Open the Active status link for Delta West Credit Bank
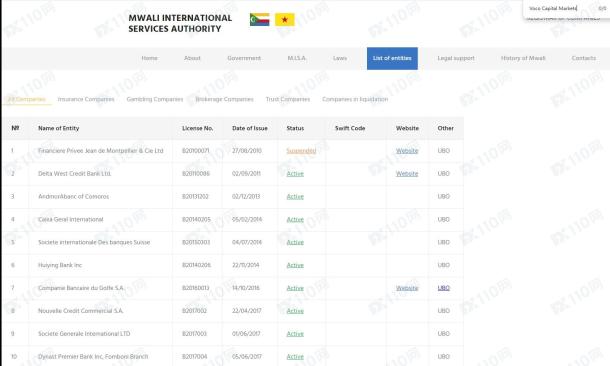 [x=295, y=173]
